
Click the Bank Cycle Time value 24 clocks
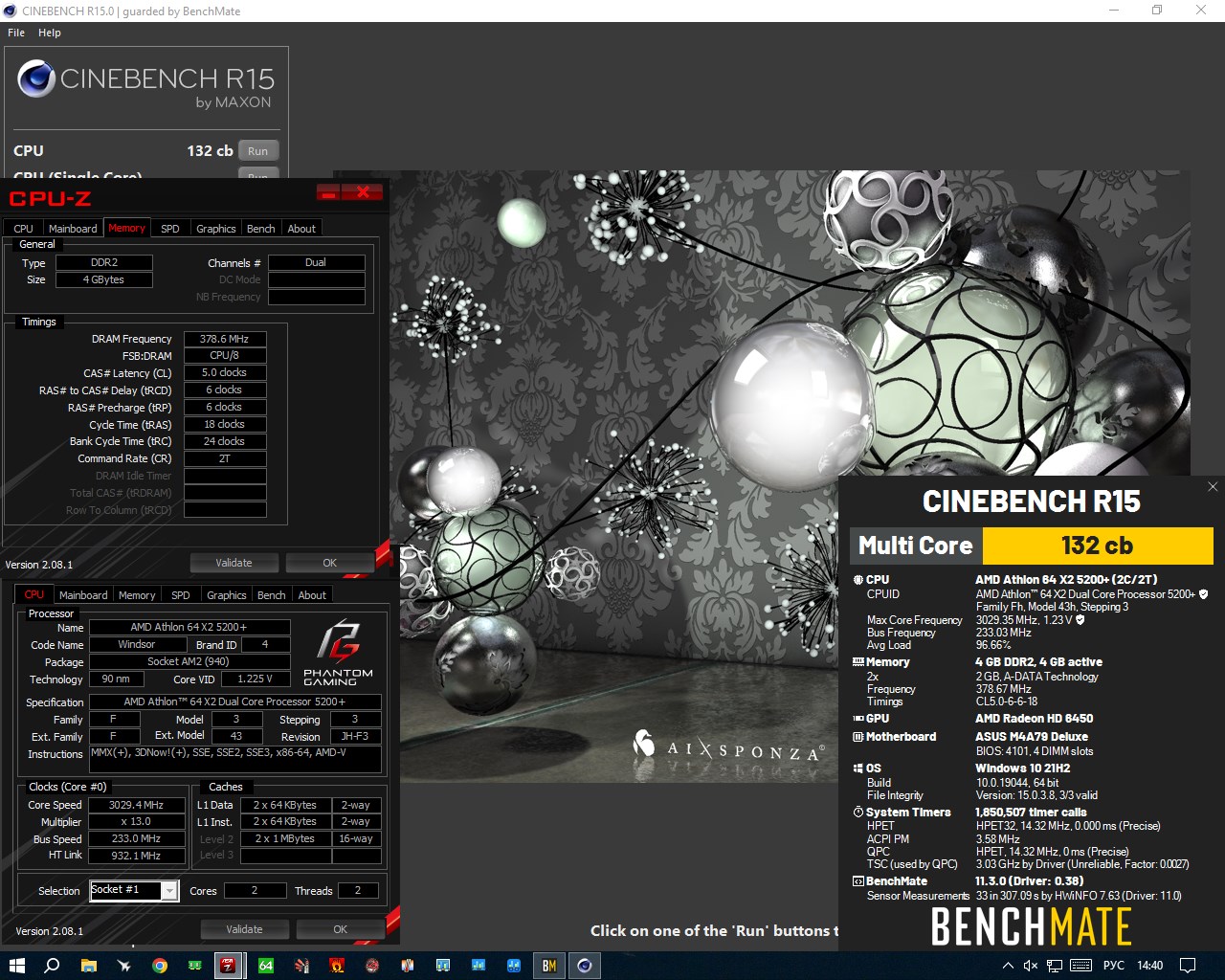225,441
